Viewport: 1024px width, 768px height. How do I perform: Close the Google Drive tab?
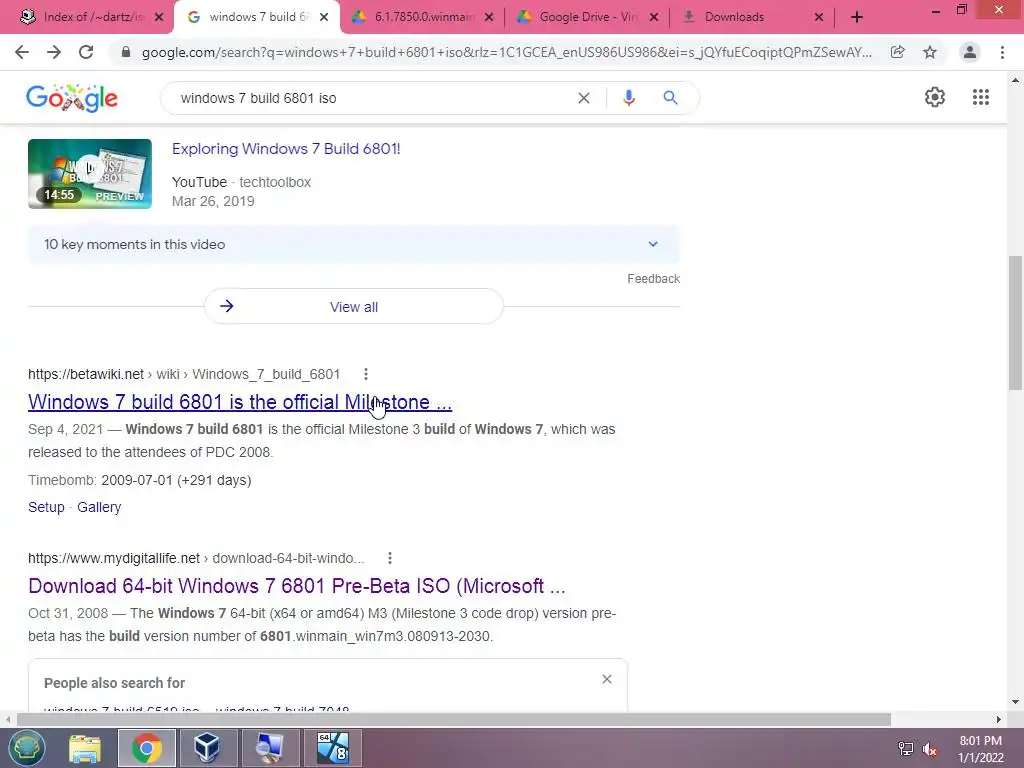pos(654,17)
